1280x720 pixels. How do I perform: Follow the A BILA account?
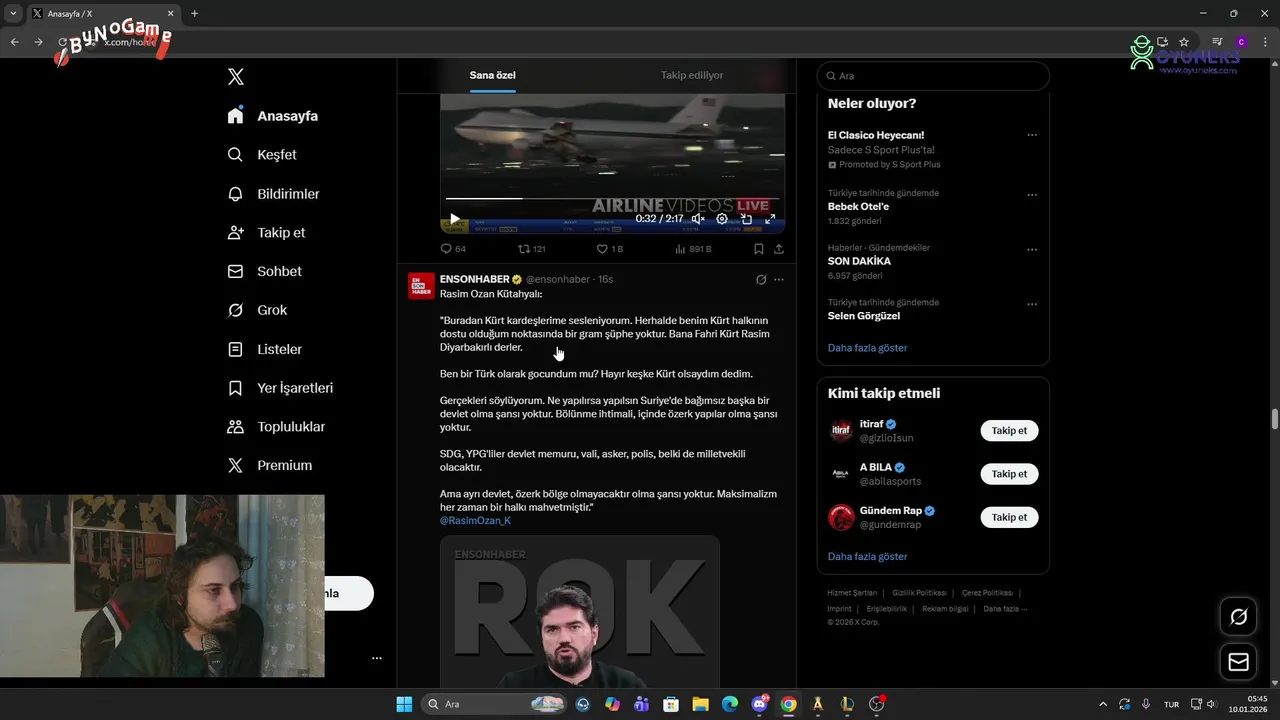(1009, 474)
